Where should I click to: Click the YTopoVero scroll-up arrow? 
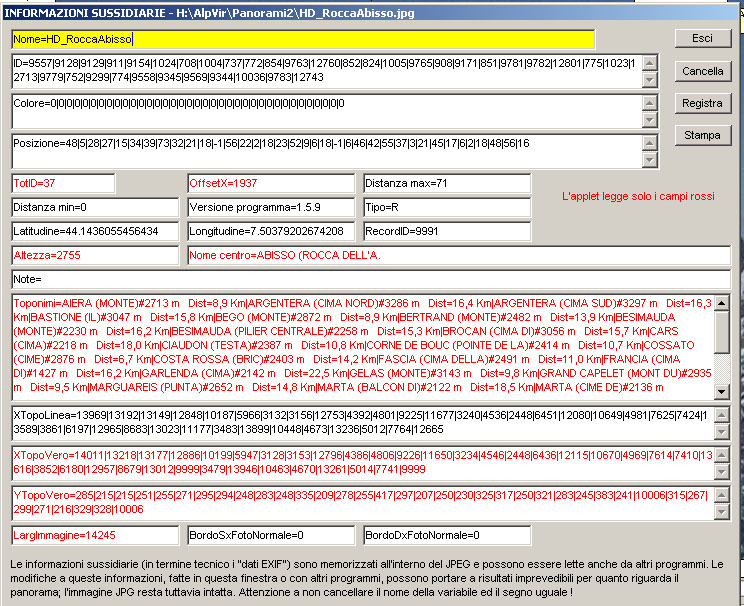pyautogui.click(x=722, y=494)
